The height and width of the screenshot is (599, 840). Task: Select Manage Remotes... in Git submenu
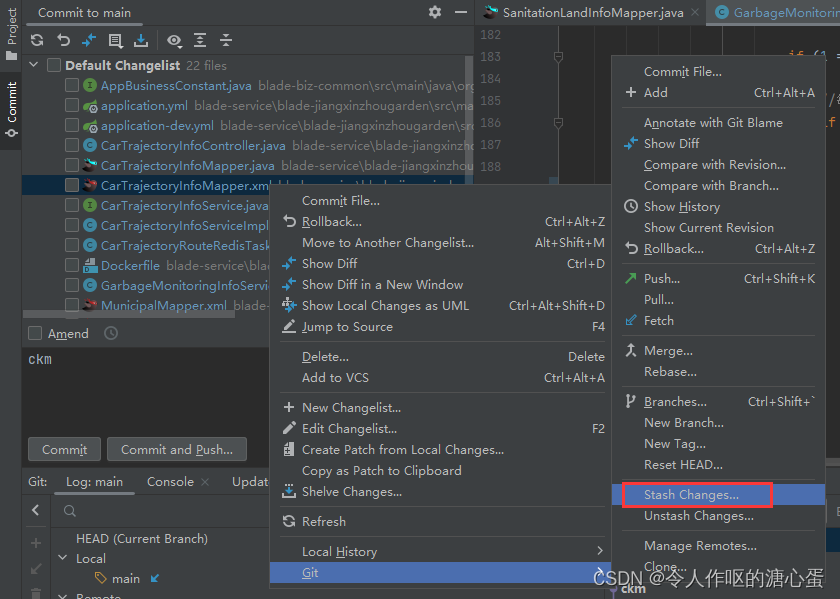(718, 546)
